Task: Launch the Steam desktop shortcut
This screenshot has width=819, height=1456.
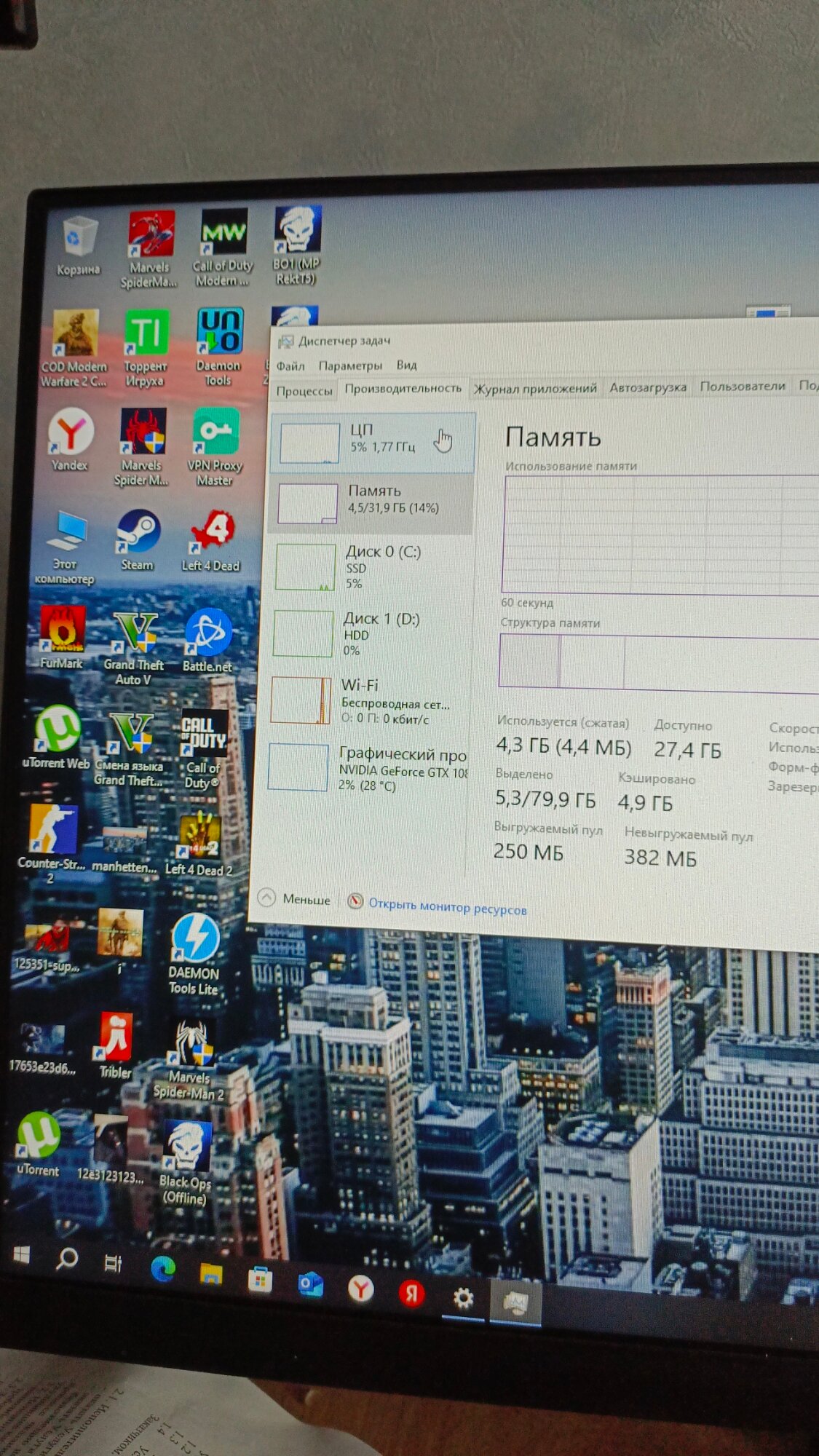Action: pyautogui.click(x=138, y=540)
